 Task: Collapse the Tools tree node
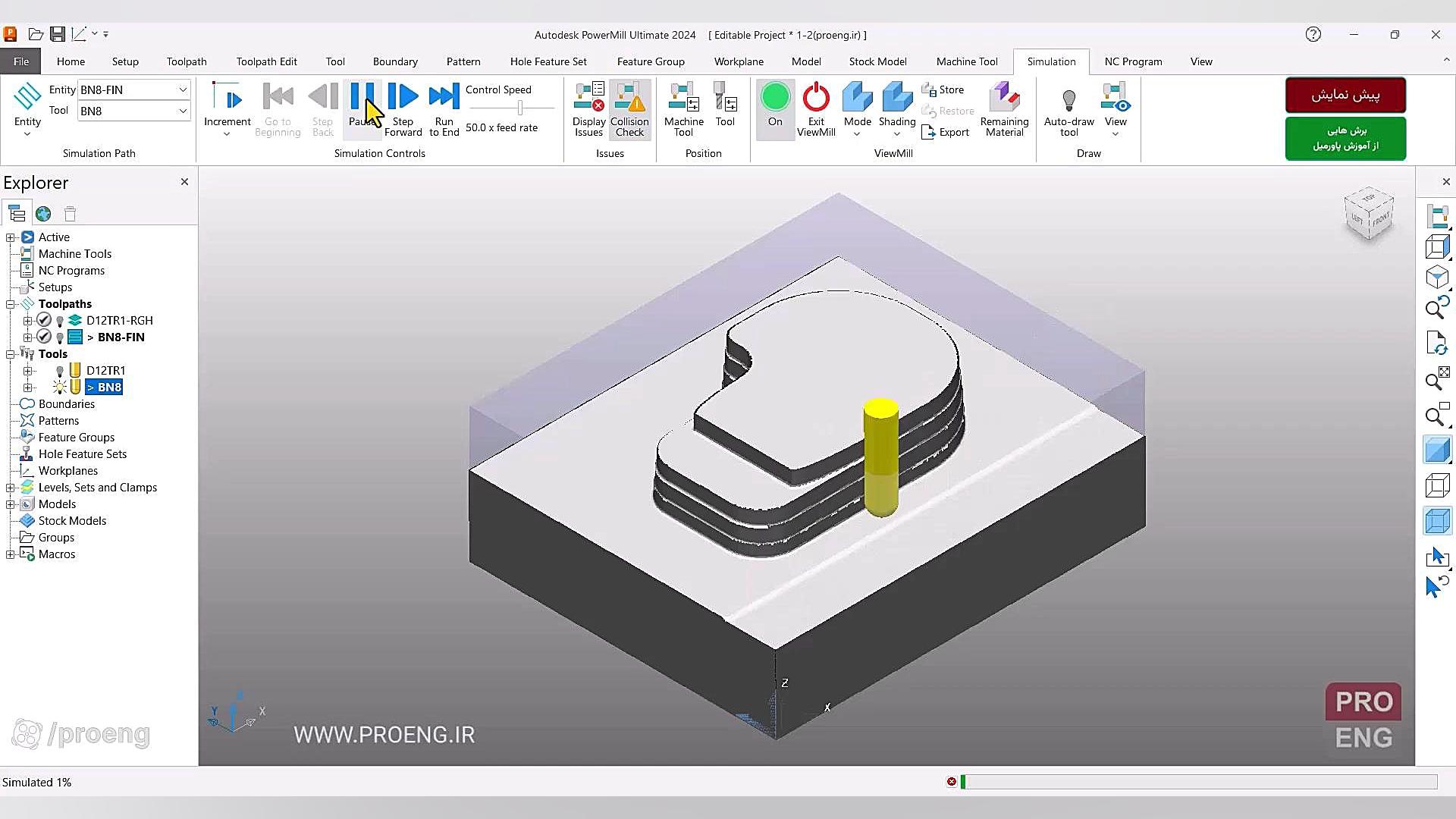[11, 354]
